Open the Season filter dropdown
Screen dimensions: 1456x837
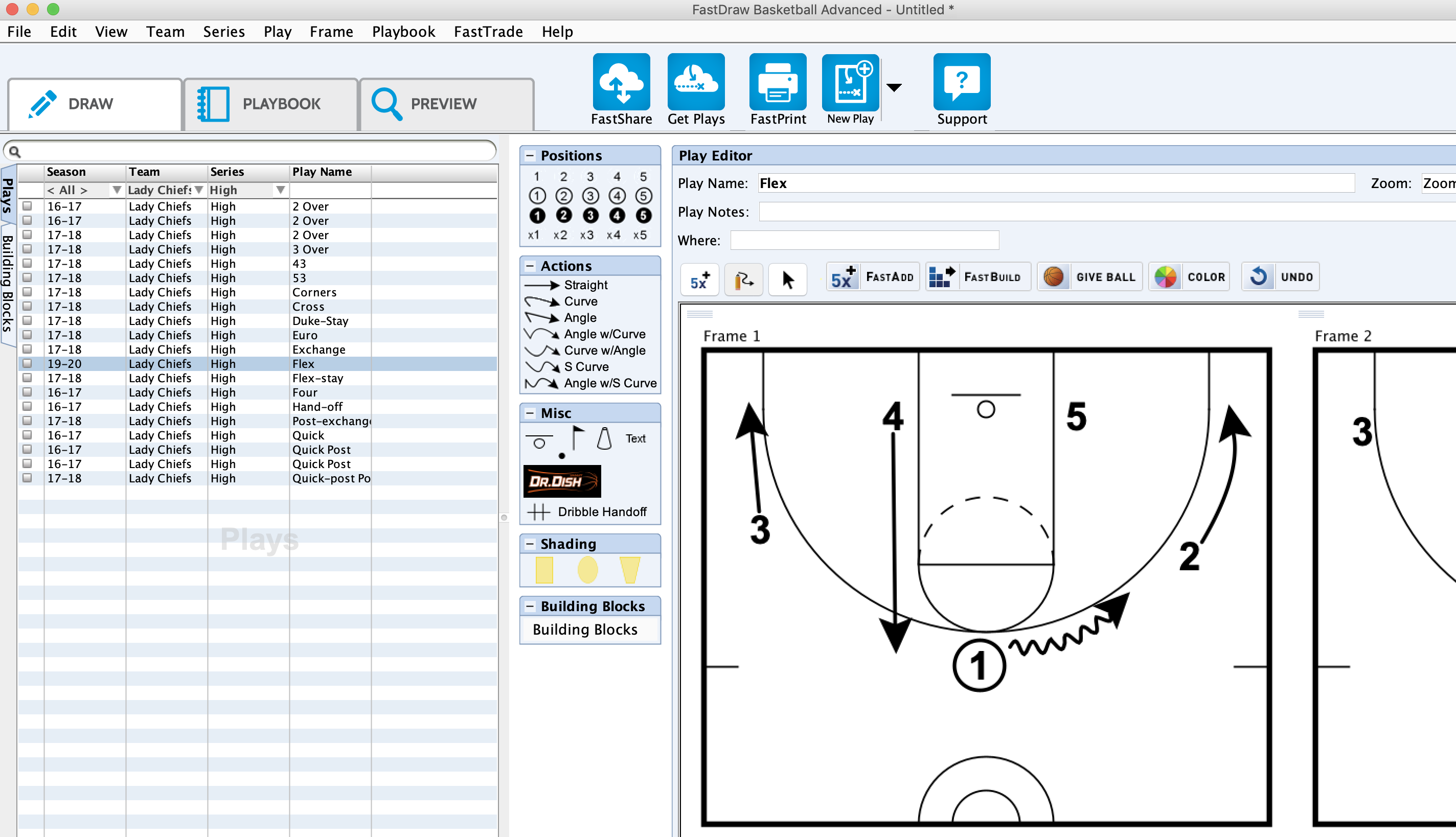coord(116,190)
